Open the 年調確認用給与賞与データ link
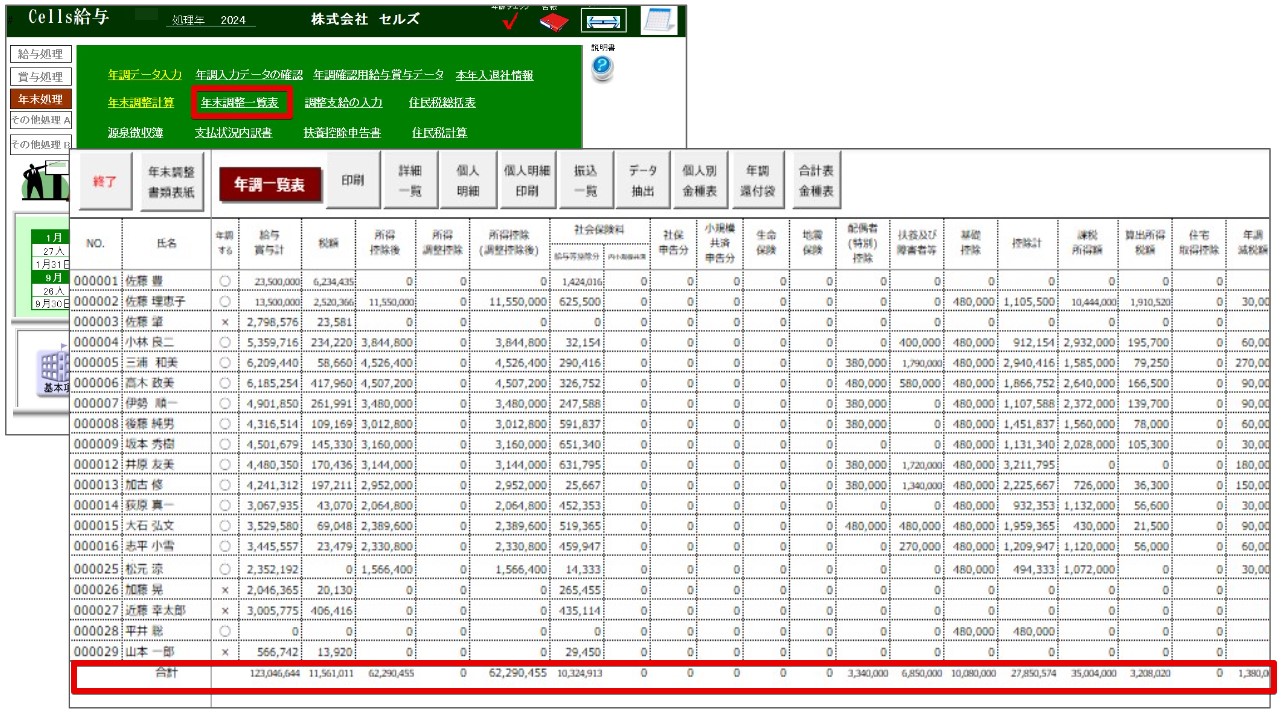The height and width of the screenshot is (715, 1281). 379,75
